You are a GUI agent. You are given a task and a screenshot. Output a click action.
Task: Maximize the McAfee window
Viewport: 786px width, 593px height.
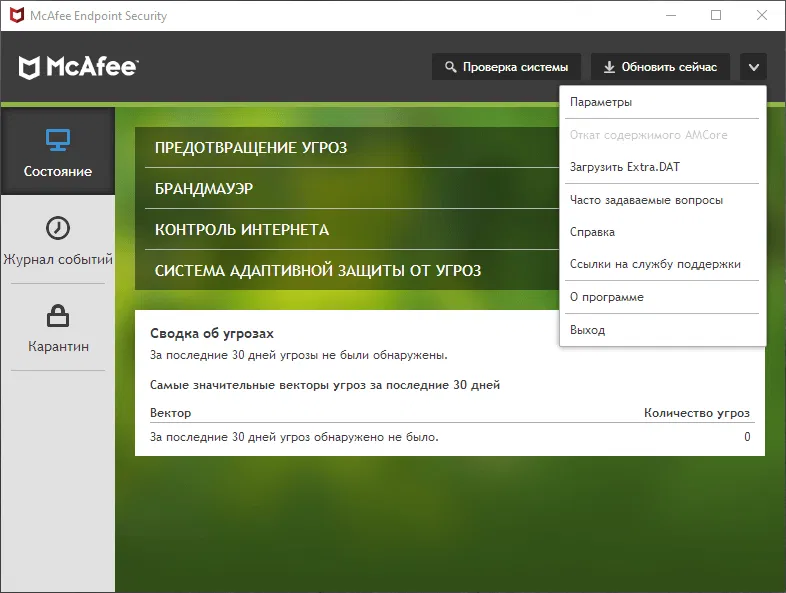click(716, 16)
